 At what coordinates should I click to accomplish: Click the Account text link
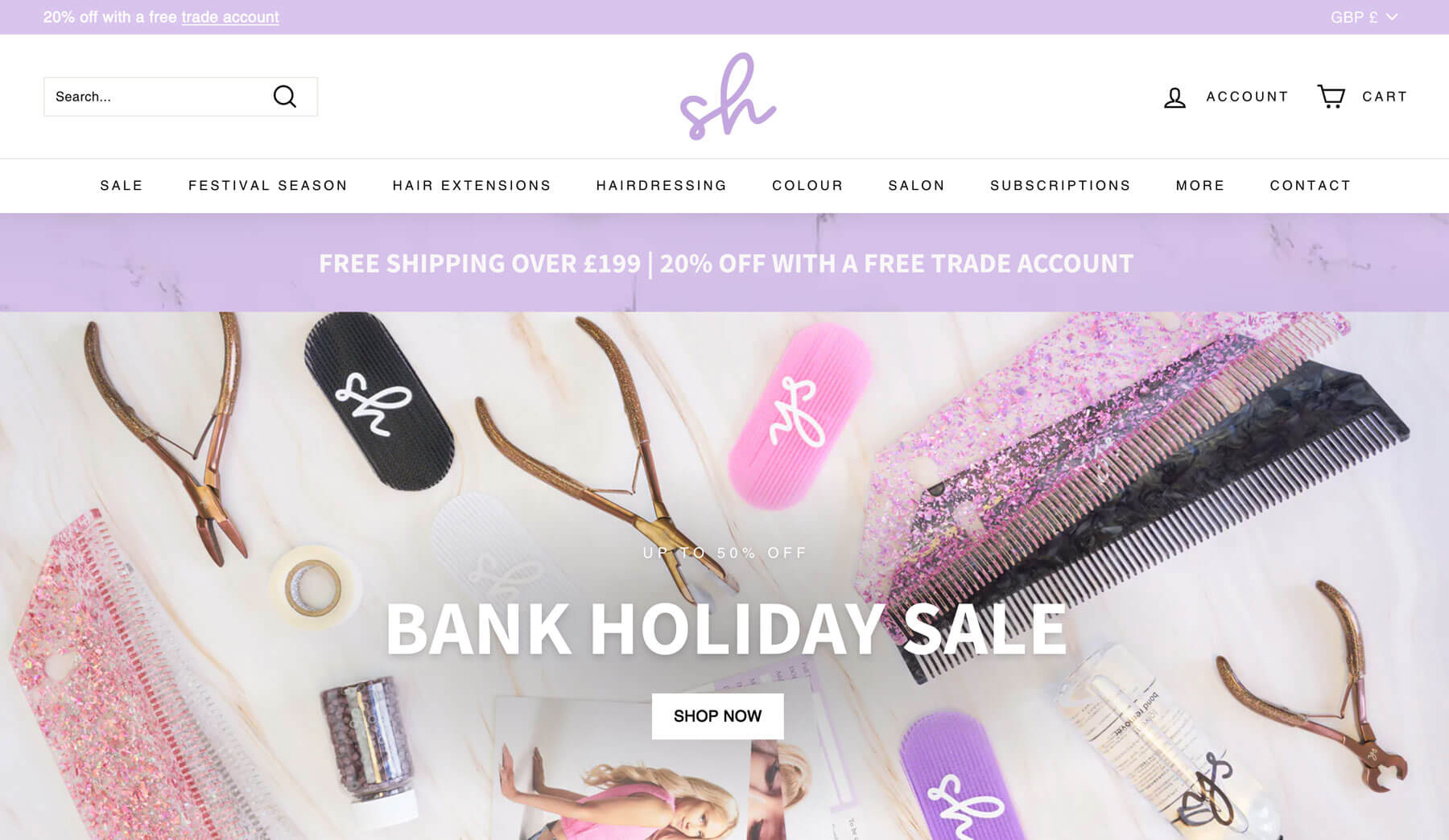coord(1247,97)
